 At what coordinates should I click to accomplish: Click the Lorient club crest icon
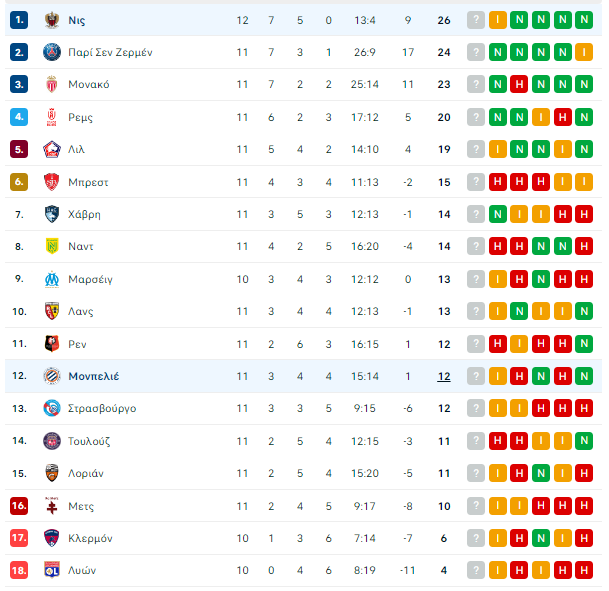[x=52, y=473]
